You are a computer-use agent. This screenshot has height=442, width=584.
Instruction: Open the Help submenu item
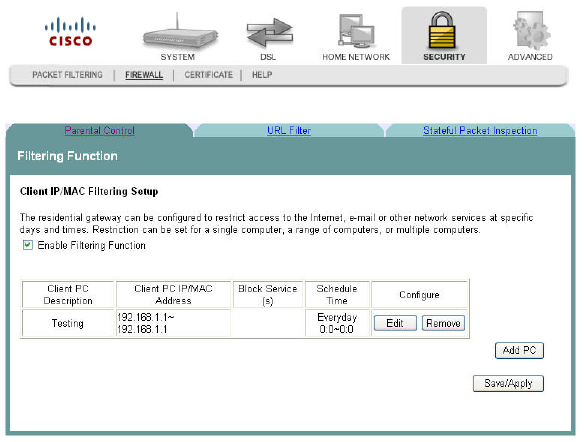coord(262,75)
